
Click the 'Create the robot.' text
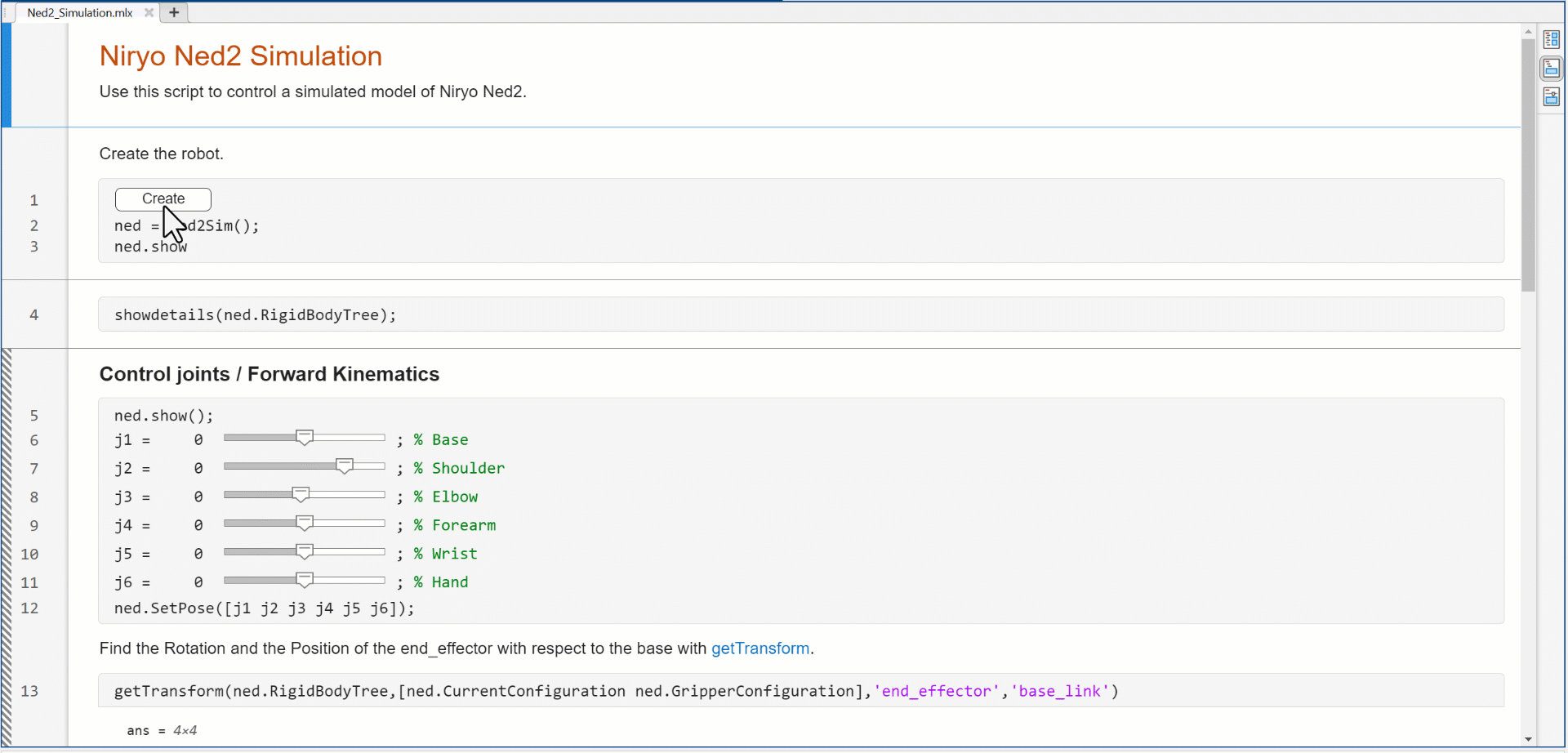tap(161, 154)
